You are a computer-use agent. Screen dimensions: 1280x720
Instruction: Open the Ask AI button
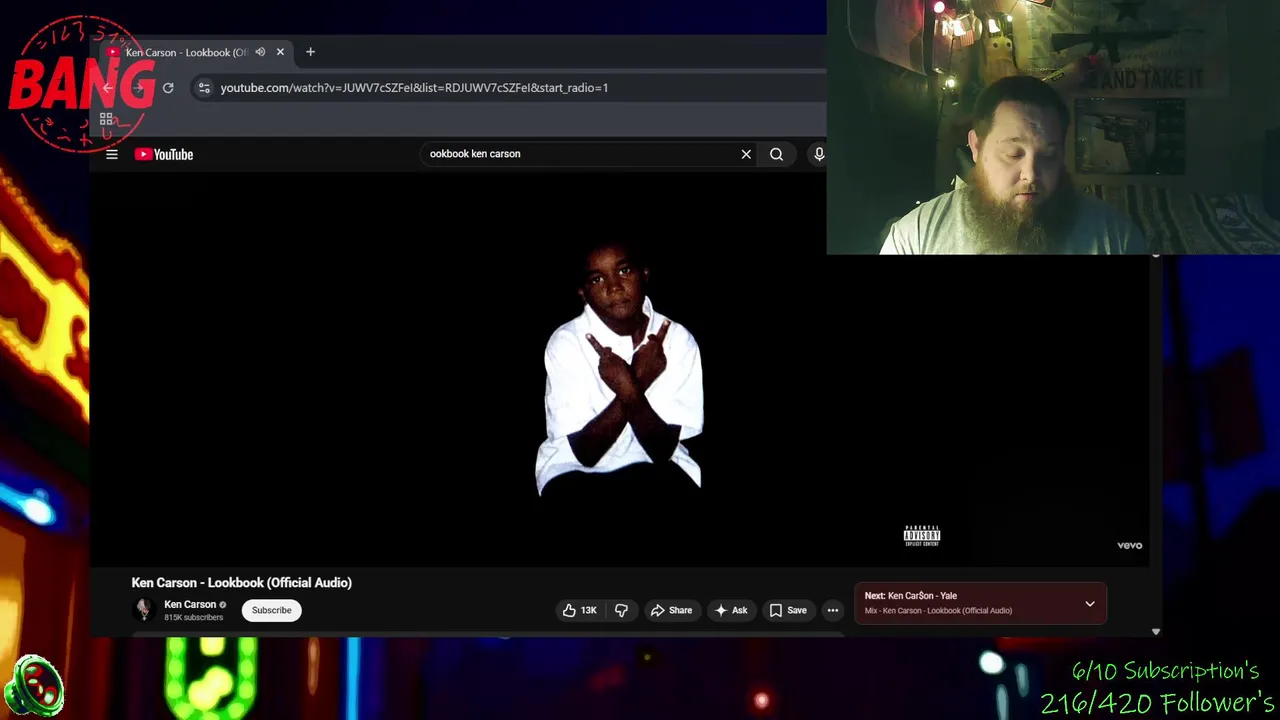731,610
